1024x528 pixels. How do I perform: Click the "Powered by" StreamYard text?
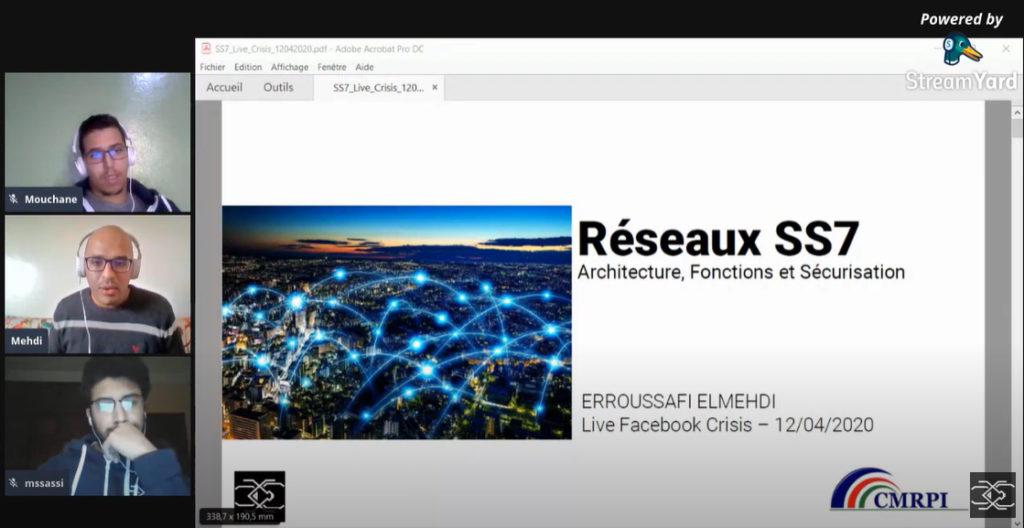pyautogui.click(x=961, y=20)
